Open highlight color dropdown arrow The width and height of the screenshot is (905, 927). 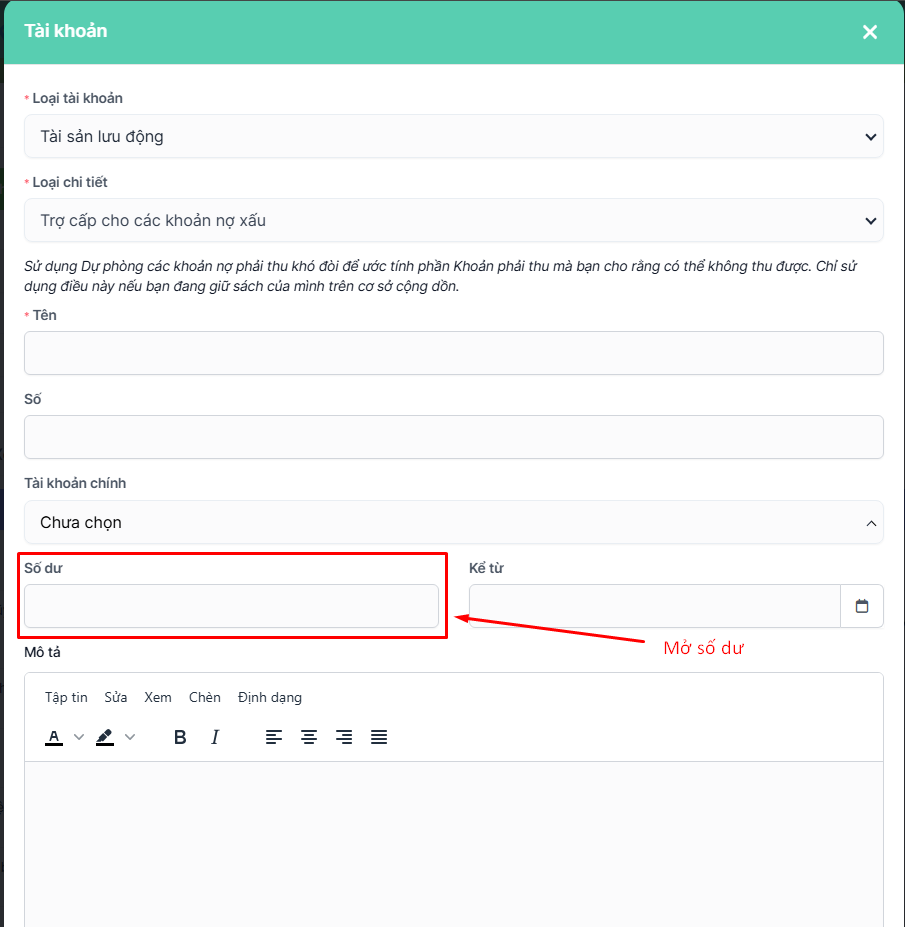130,737
